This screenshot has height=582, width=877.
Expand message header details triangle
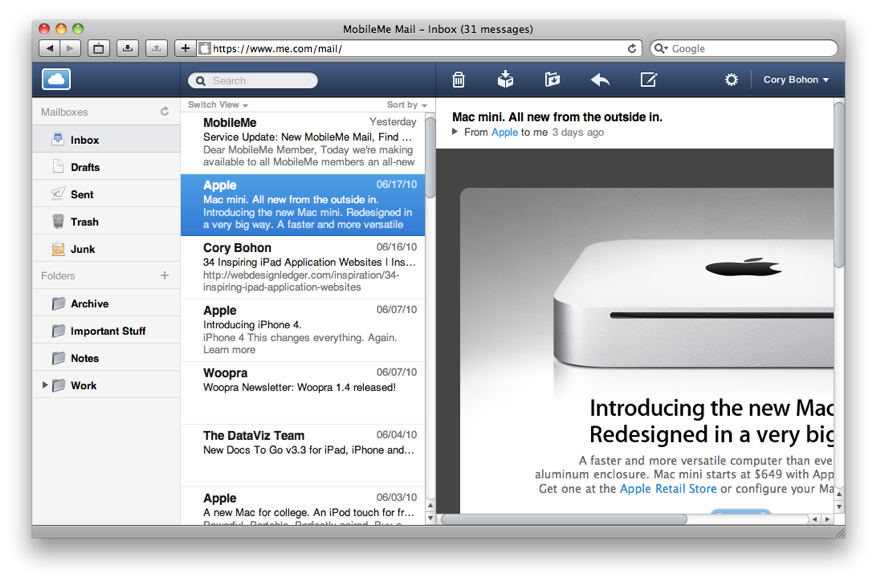click(x=455, y=132)
